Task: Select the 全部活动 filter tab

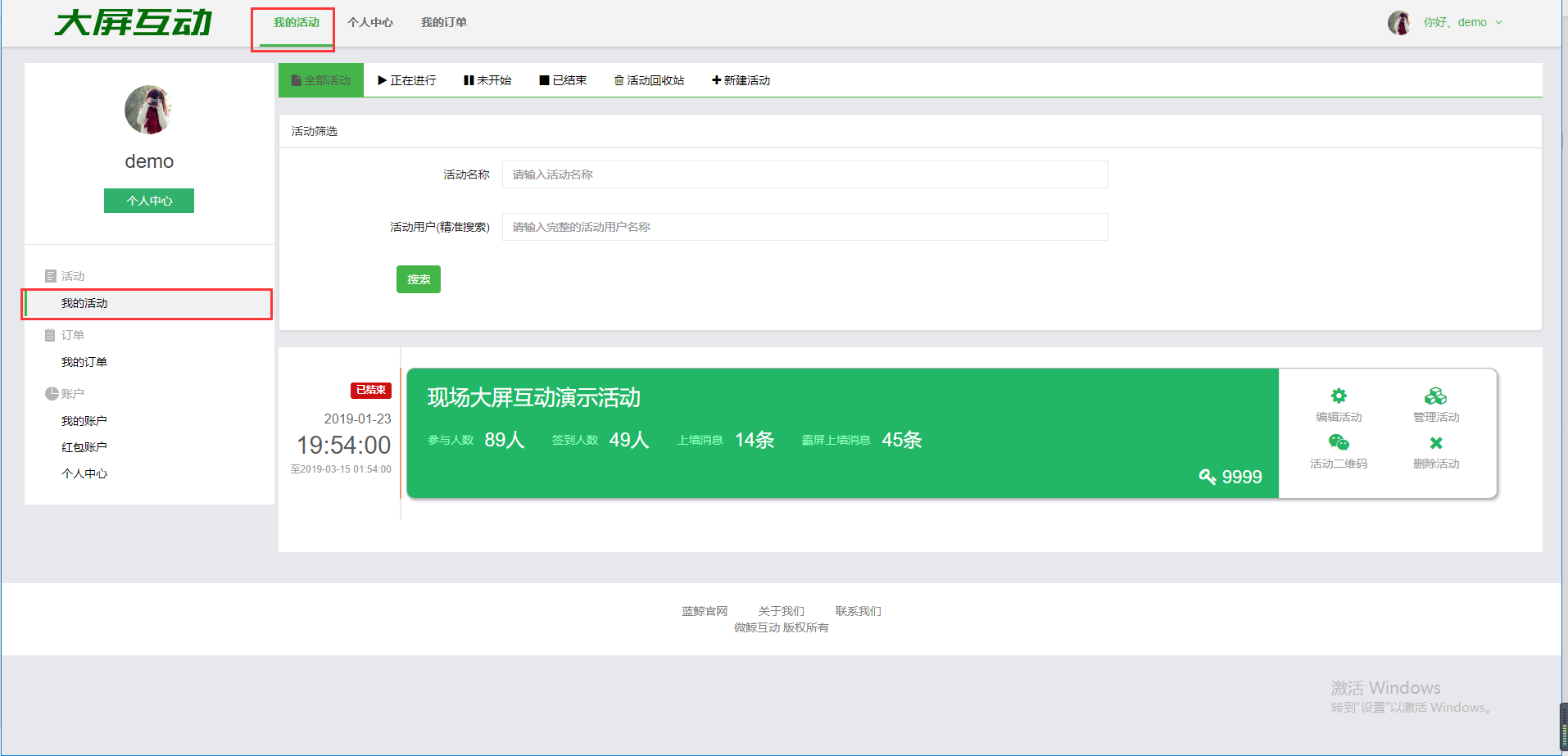Action: tap(321, 80)
